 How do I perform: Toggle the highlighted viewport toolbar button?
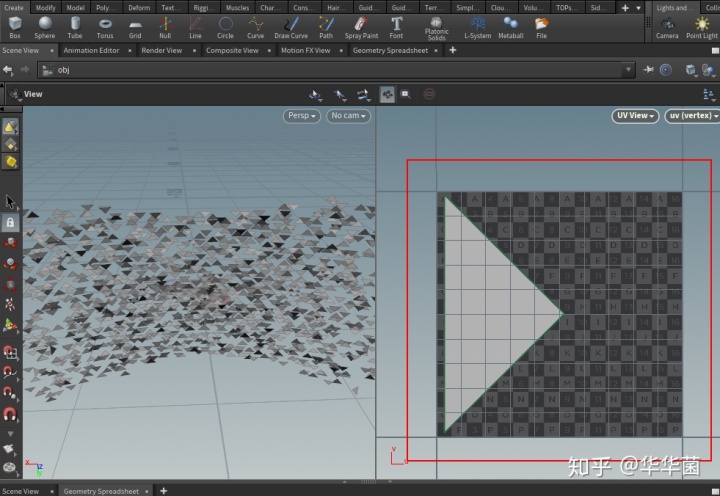(x=387, y=94)
